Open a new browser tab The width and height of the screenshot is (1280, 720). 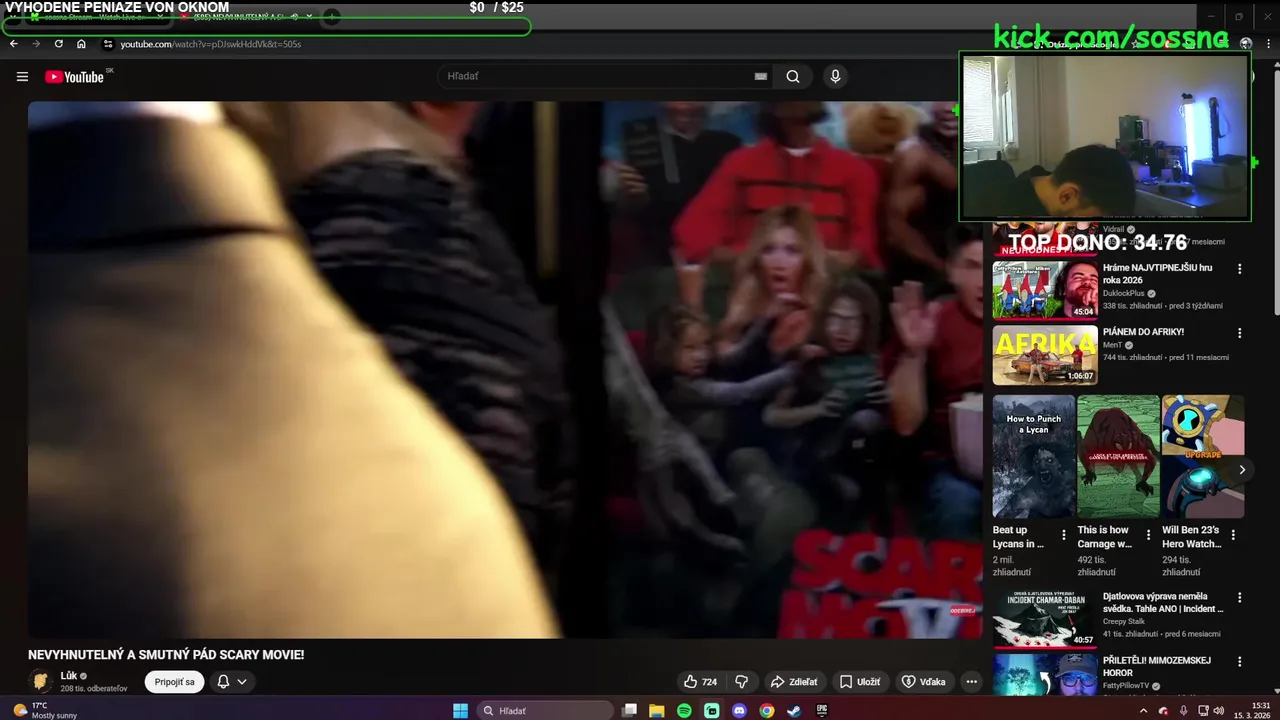tap(331, 17)
